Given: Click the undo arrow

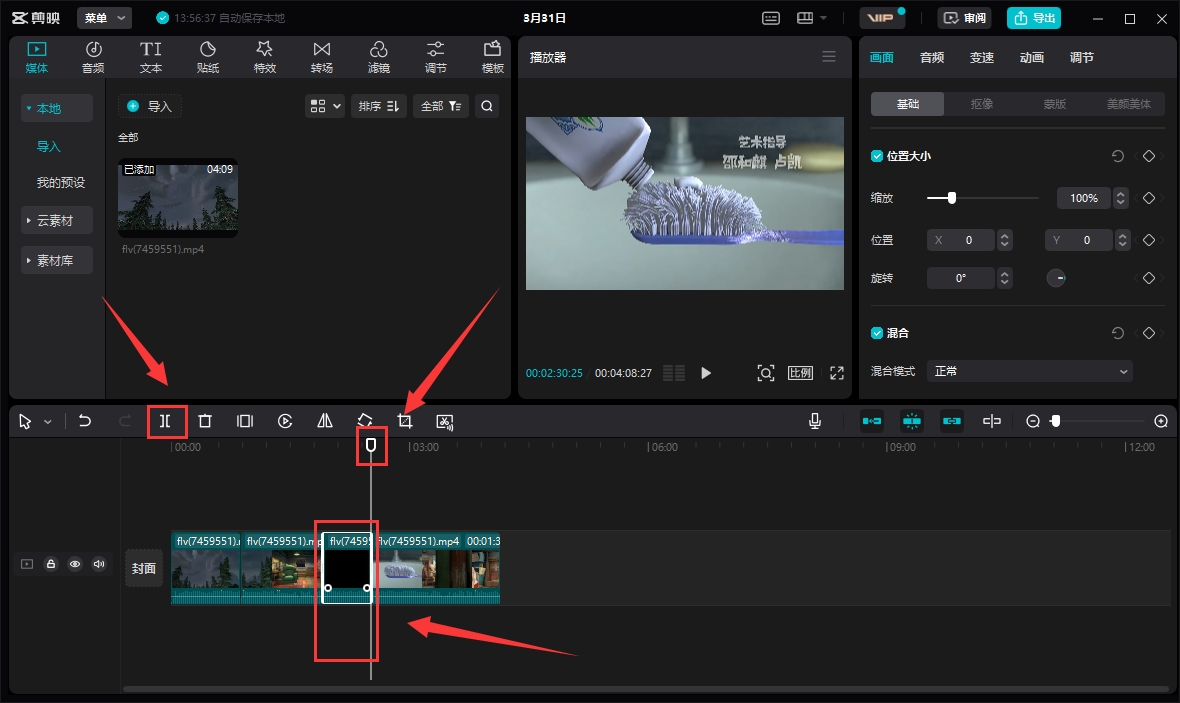Looking at the screenshot, I should (x=85, y=421).
